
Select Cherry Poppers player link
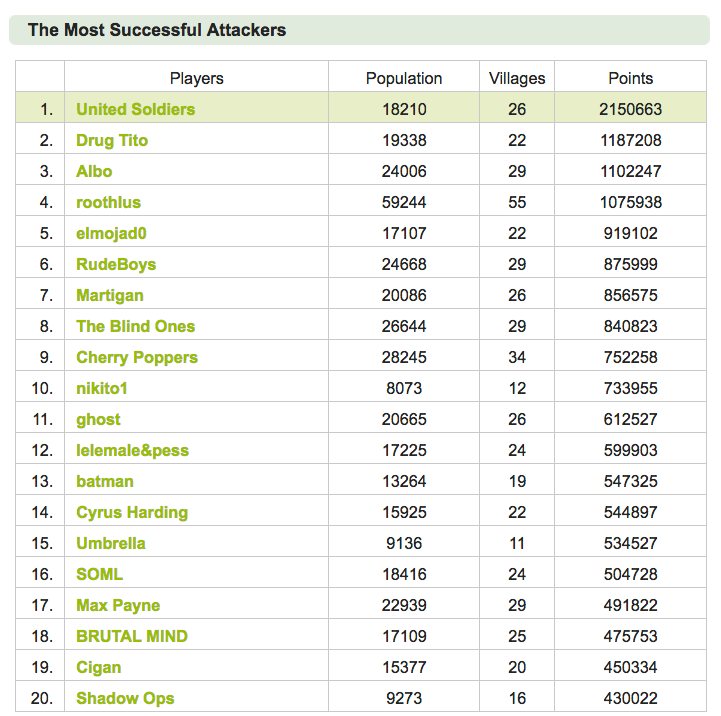137,357
